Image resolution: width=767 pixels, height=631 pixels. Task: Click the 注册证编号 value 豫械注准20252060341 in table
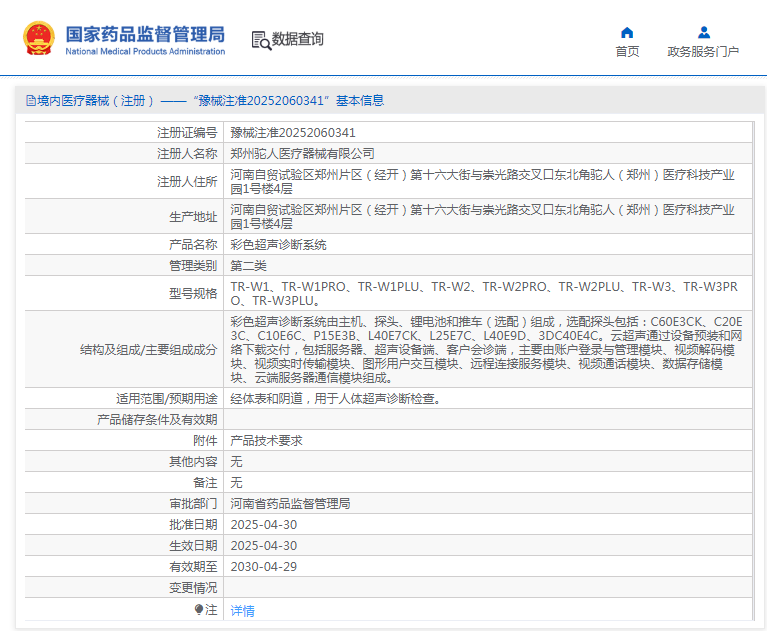[x=293, y=132]
